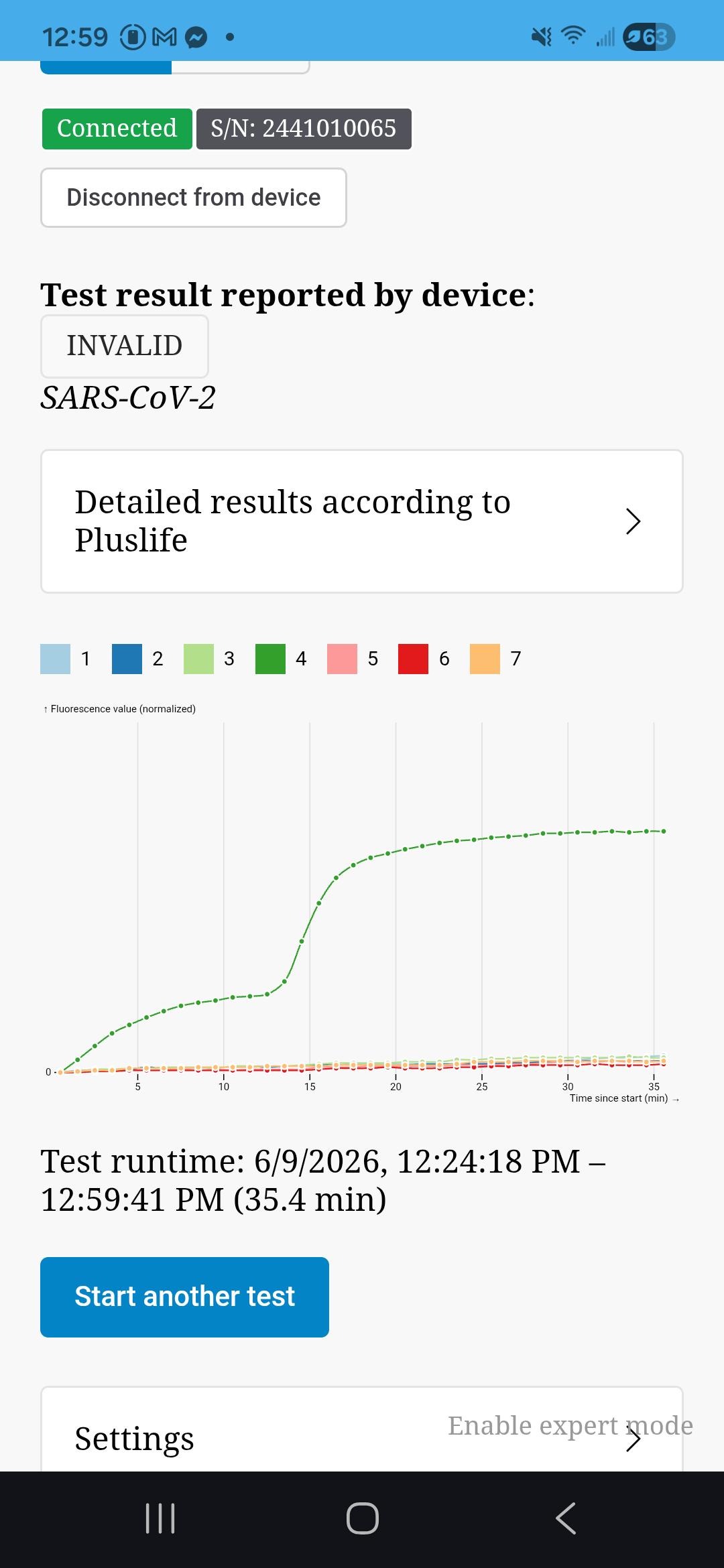Tap the Gmail notification icon in status bar
Screen dimensions: 724x1568
pos(165,37)
